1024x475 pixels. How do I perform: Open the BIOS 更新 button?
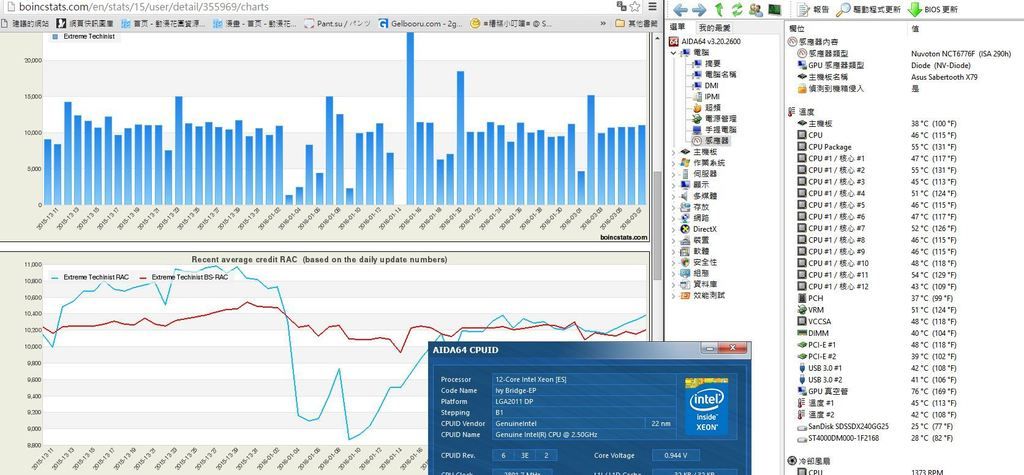coord(932,10)
